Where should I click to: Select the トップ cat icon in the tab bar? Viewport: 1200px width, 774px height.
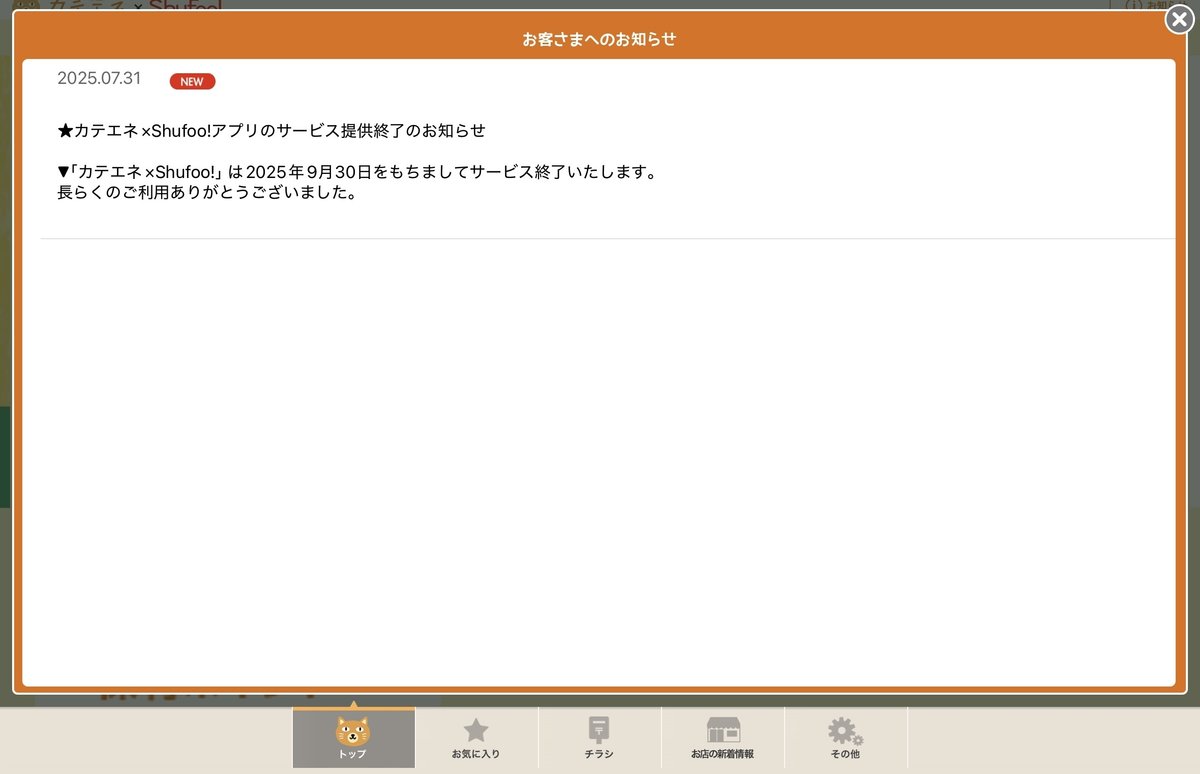354,729
